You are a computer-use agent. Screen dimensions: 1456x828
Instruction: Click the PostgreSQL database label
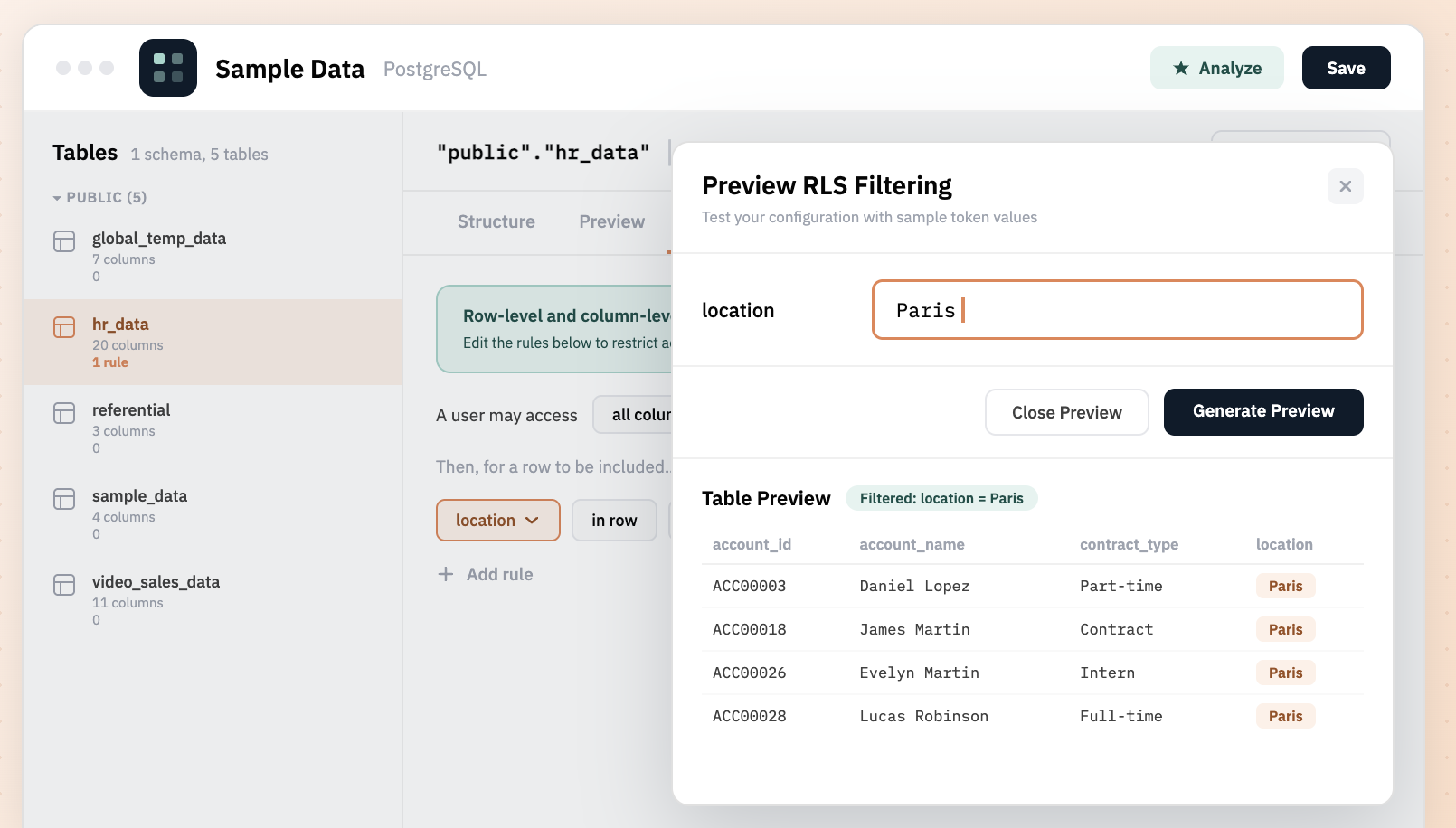point(435,69)
